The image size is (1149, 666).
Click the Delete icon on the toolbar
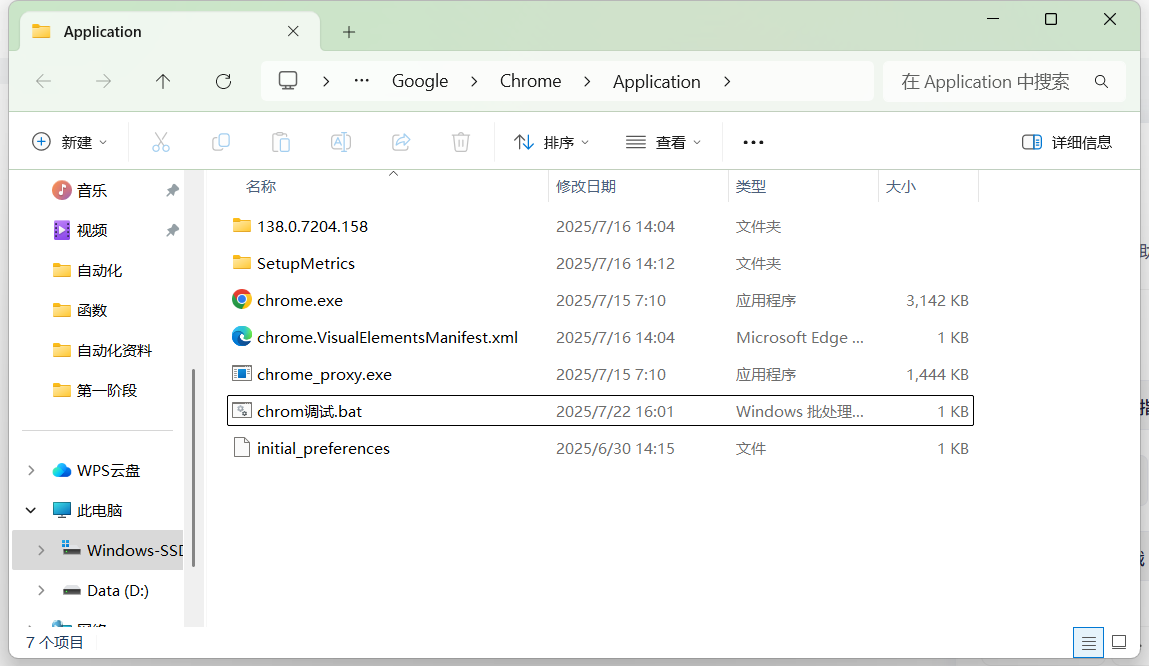click(x=460, y=141)
